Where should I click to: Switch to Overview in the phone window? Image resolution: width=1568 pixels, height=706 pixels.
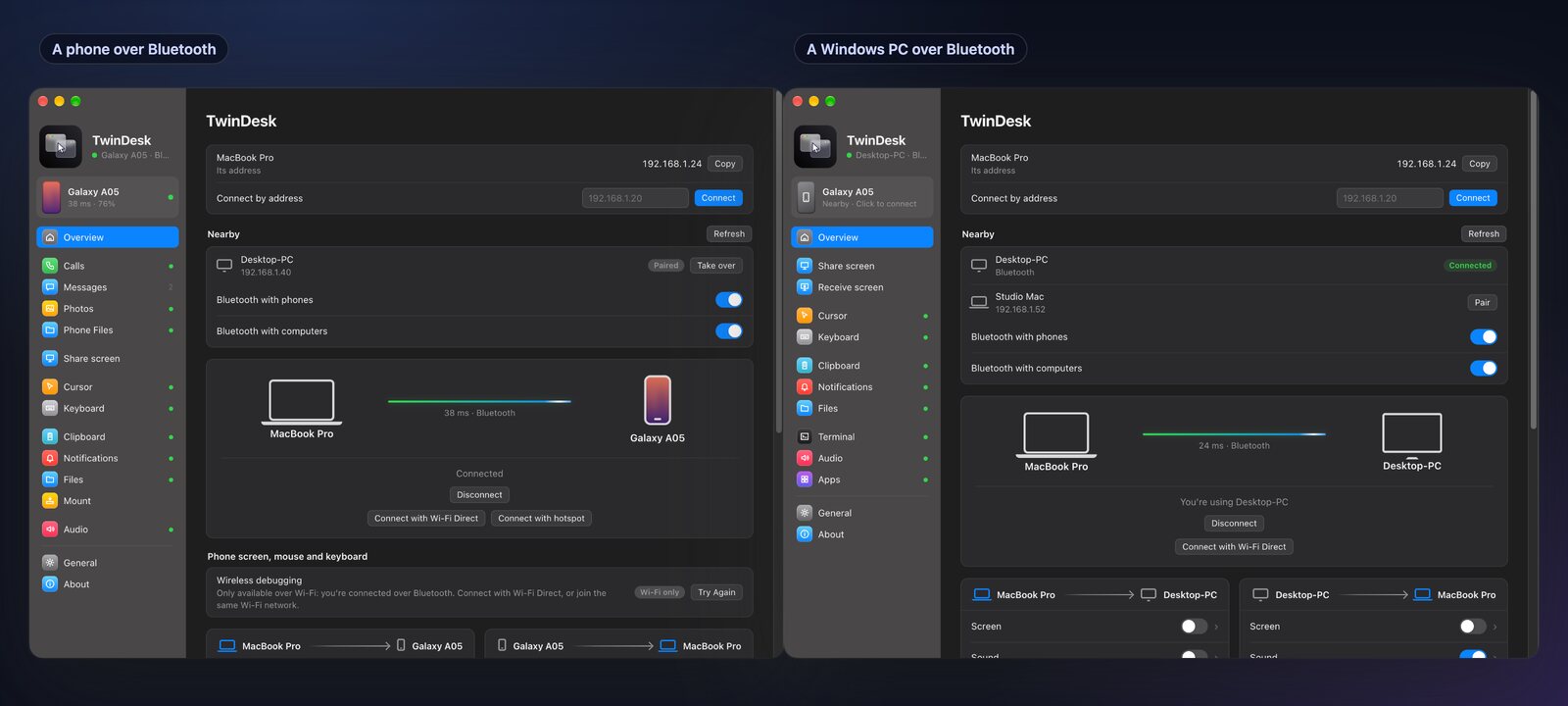[x=108, y=237]
